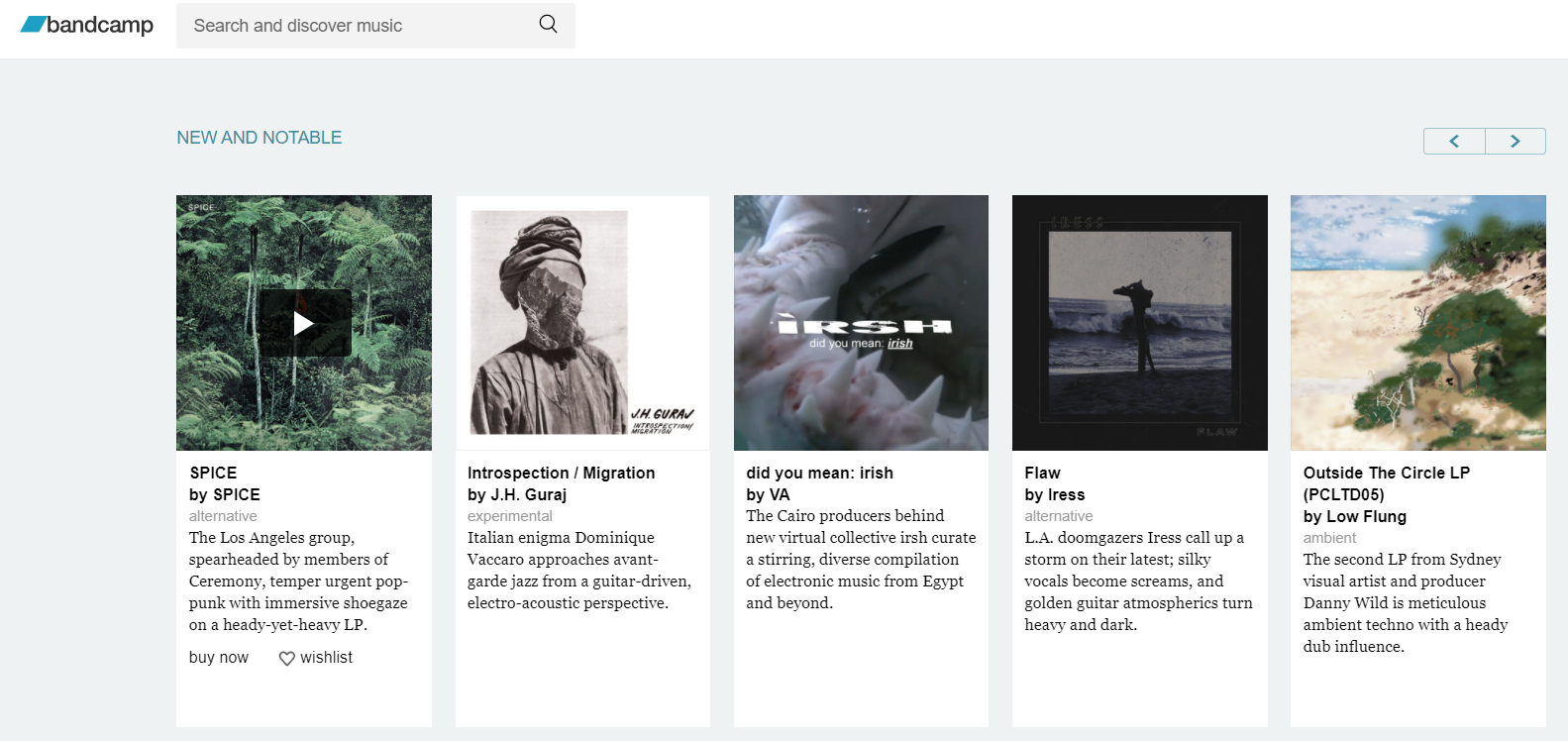Open the did you mean: irish cover art
This screenshot has width=1568, height=741.
[x=861, y=323]
